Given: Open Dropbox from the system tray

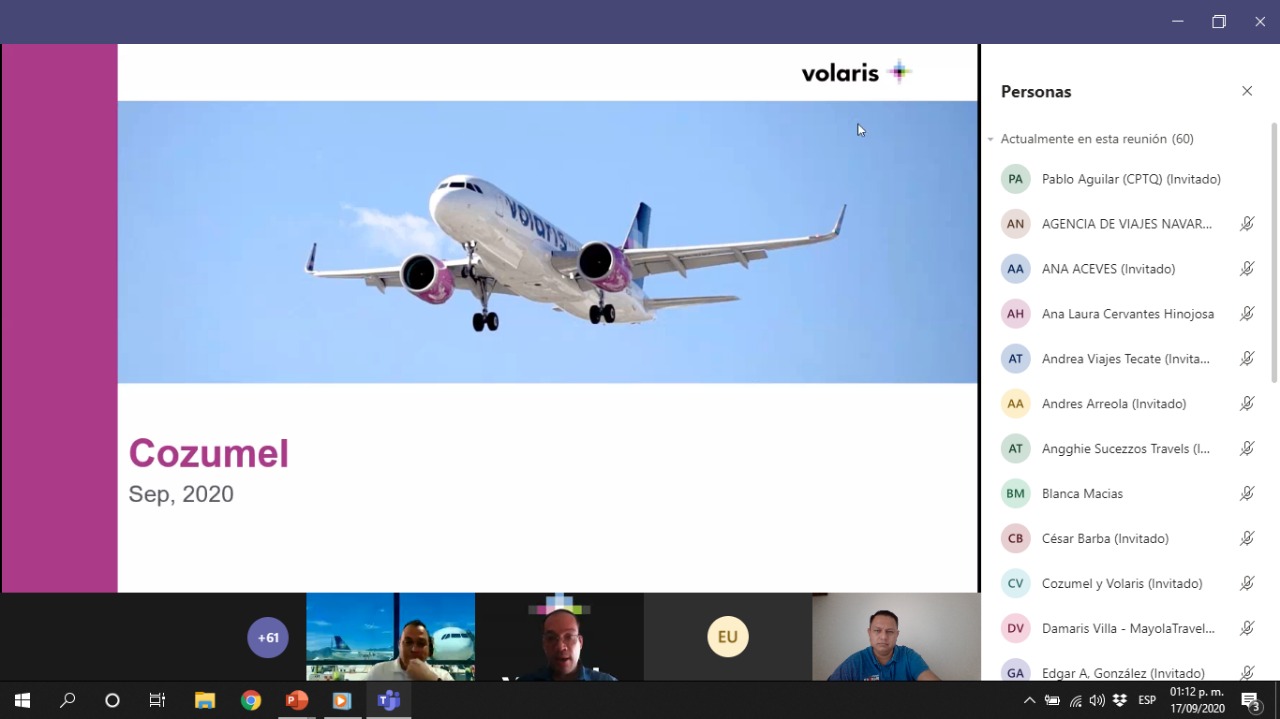Looking at the screenshot, I should coord(1120,700).
